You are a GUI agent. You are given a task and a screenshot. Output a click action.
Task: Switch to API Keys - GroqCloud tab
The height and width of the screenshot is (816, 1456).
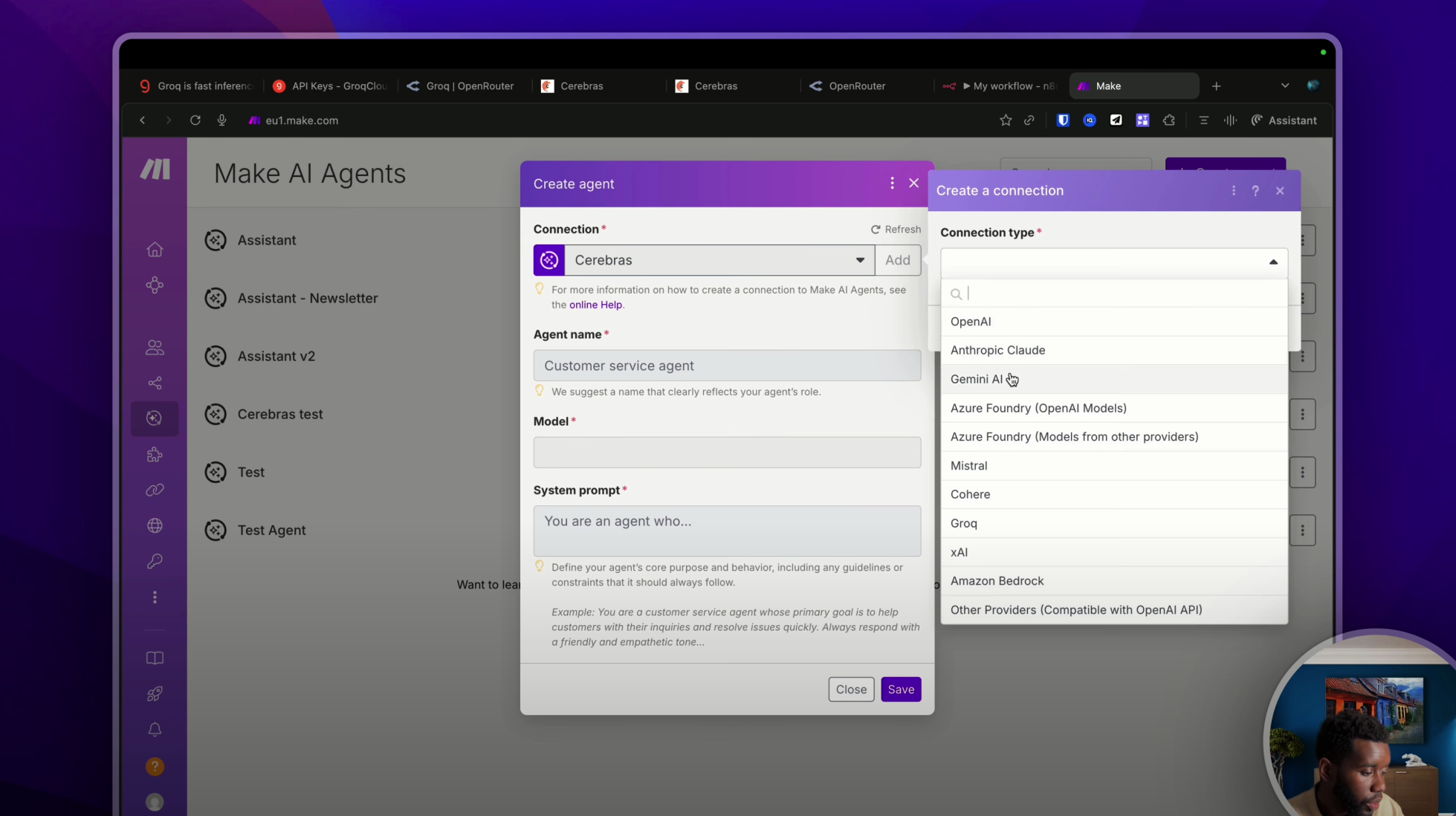click(330, 86)
